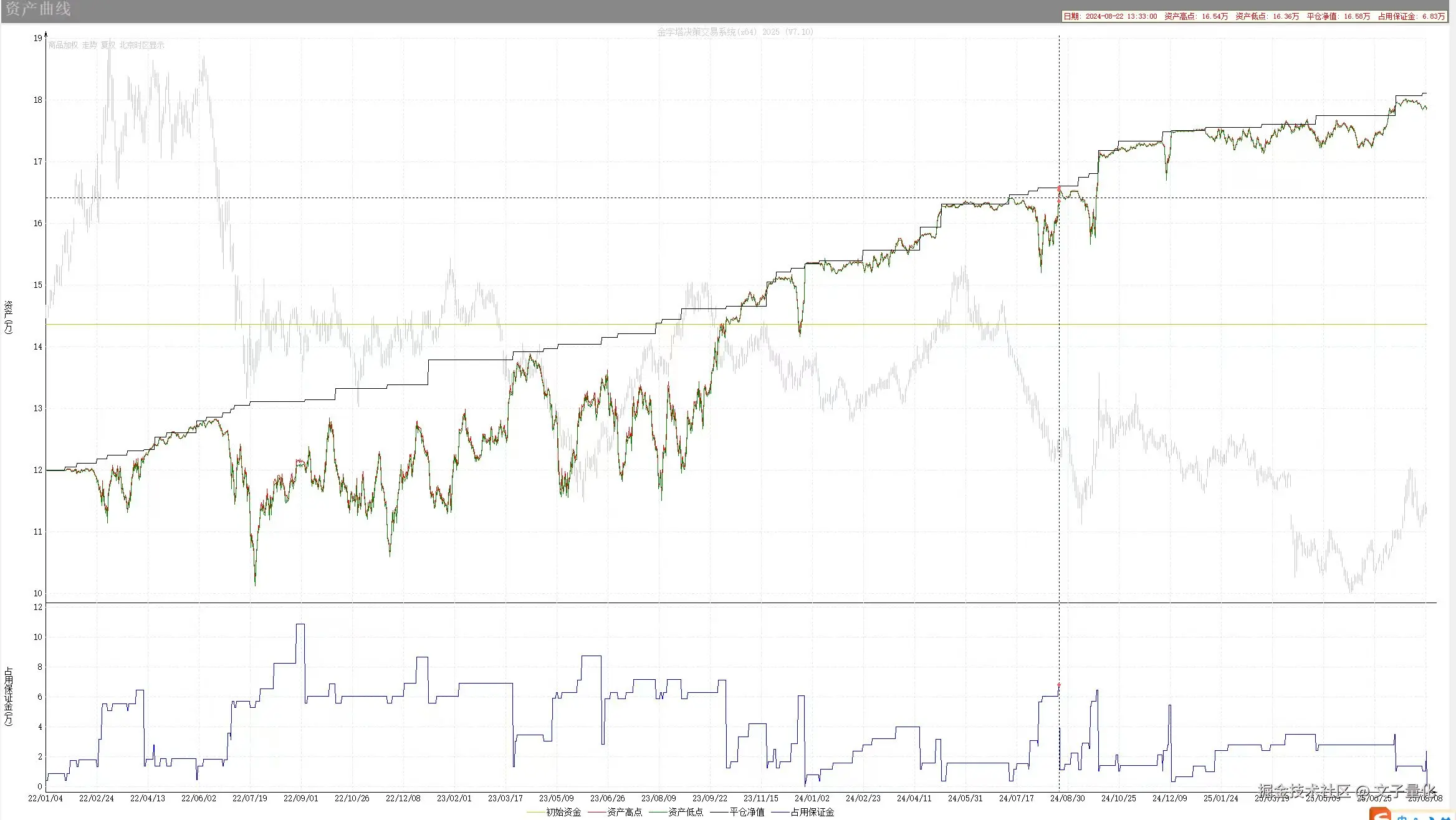This screenshot has height=820, width=1456.
Task: Click the red marker on the margin chart crosshair
Action: (x=1059, y=685)
